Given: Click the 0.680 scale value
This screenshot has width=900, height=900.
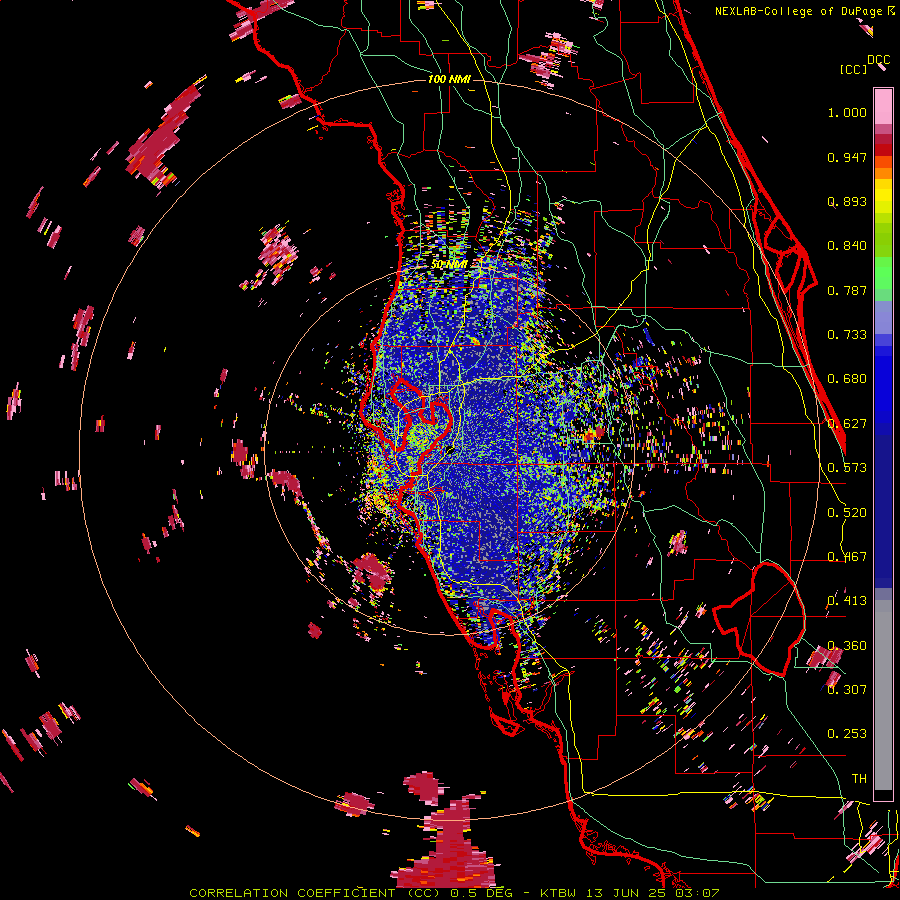Looking at the screenshot, I should (x=847, y=379).
